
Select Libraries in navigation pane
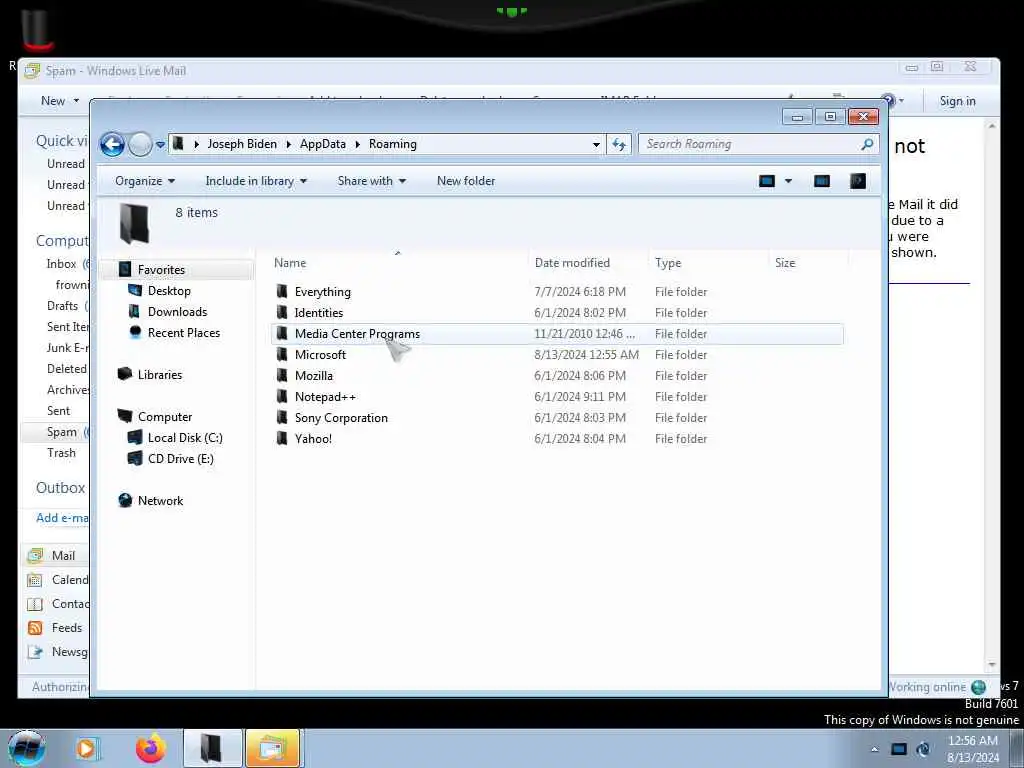coord(160,375)
